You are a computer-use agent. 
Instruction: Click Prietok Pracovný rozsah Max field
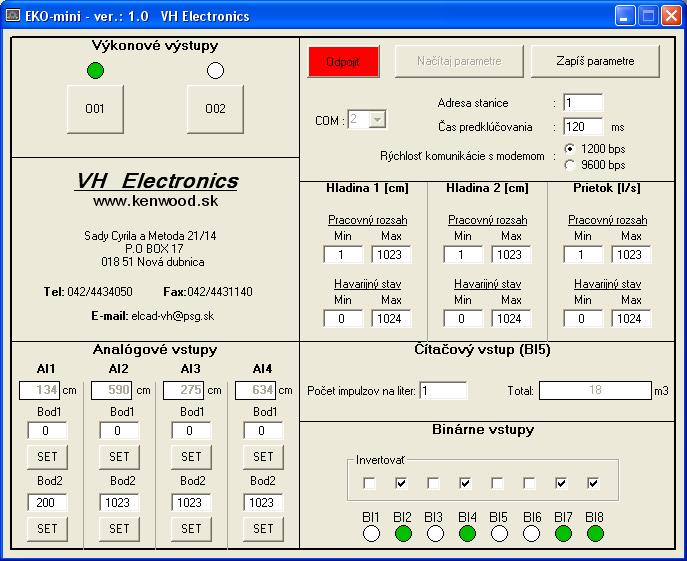tap(631, 255)
